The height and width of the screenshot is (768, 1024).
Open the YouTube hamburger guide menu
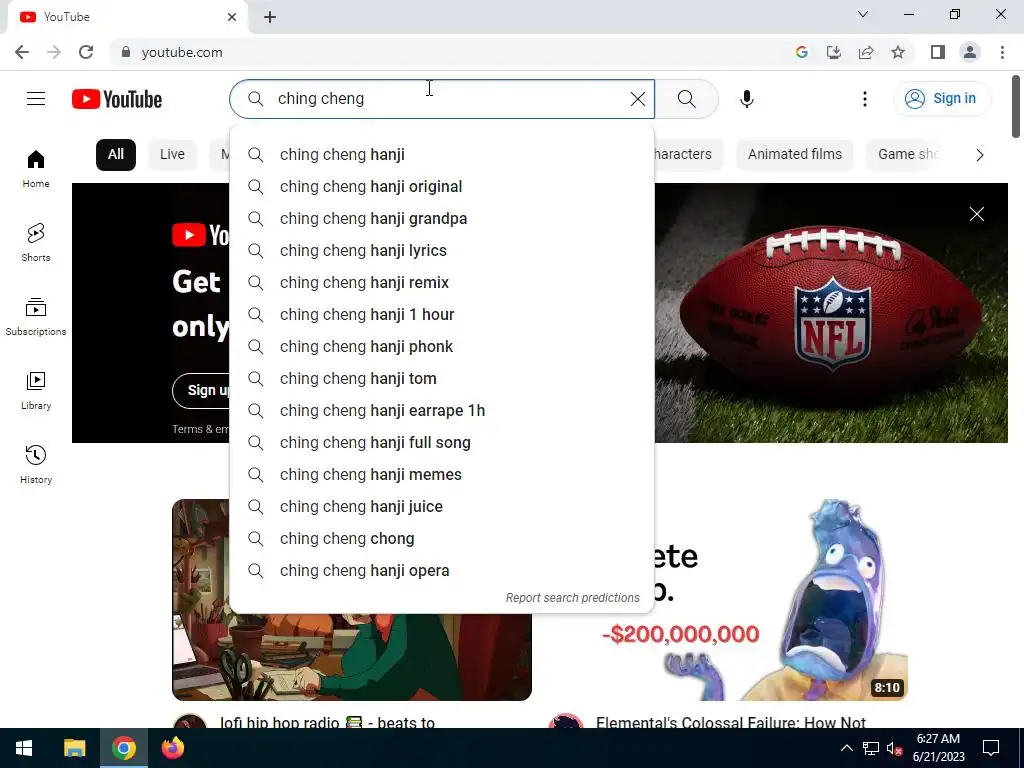(36, 99)
